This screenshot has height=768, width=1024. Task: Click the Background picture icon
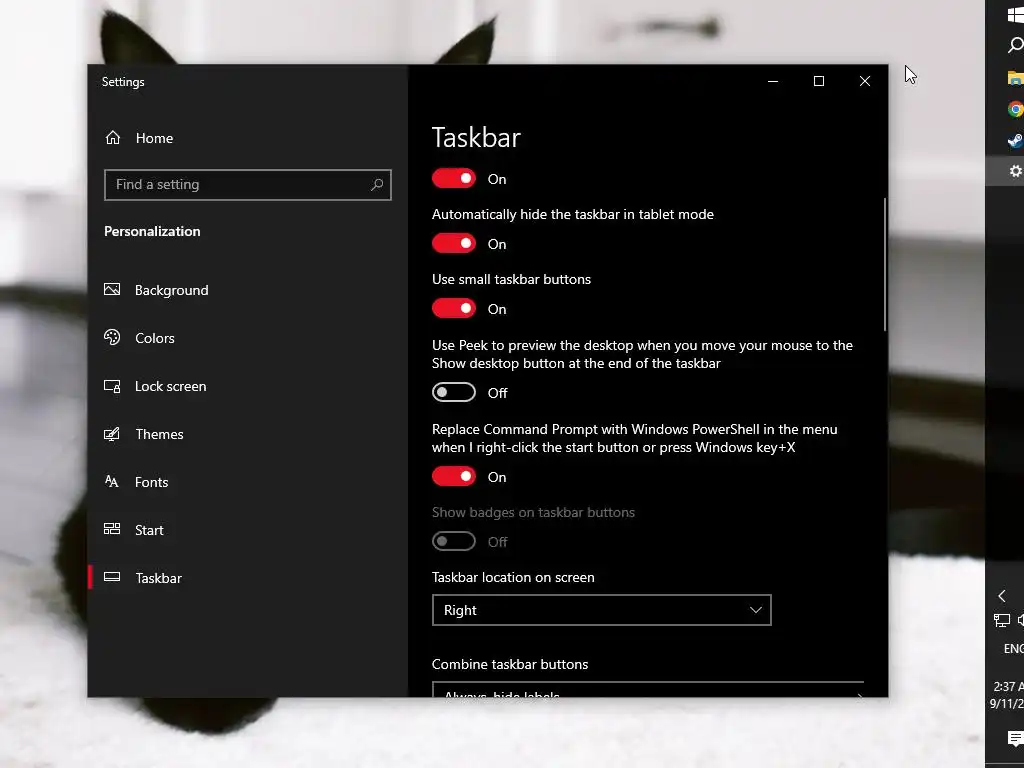[112, 289]
